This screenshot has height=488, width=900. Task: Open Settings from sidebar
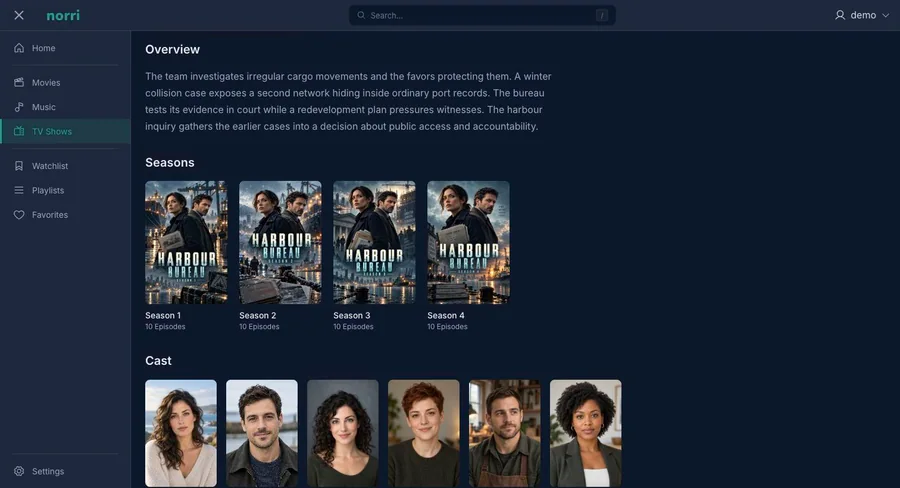click(66, 471)
